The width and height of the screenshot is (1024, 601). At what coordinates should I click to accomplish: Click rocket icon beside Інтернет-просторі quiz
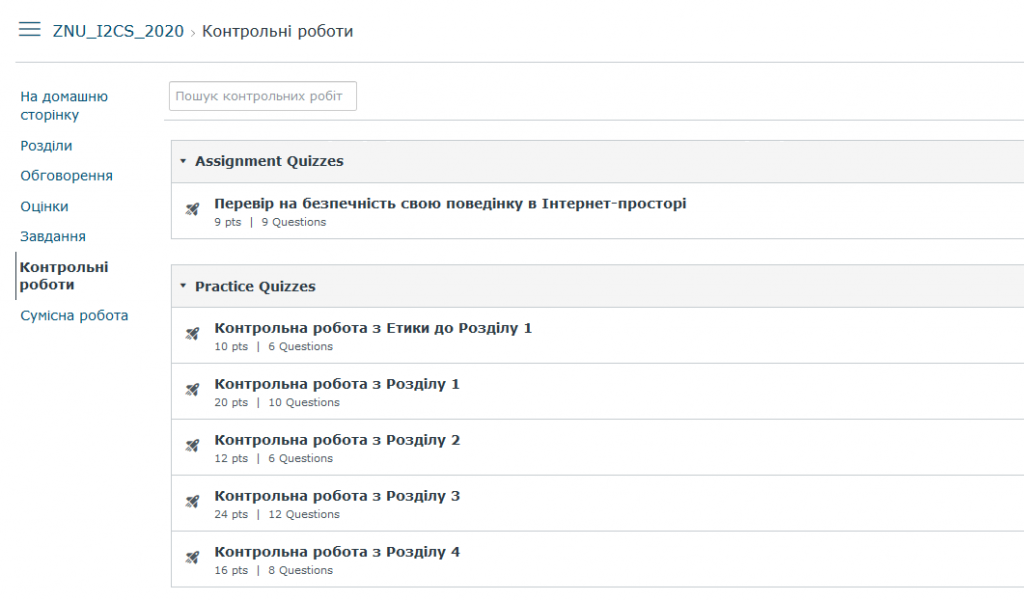click(x=193, y=210)
